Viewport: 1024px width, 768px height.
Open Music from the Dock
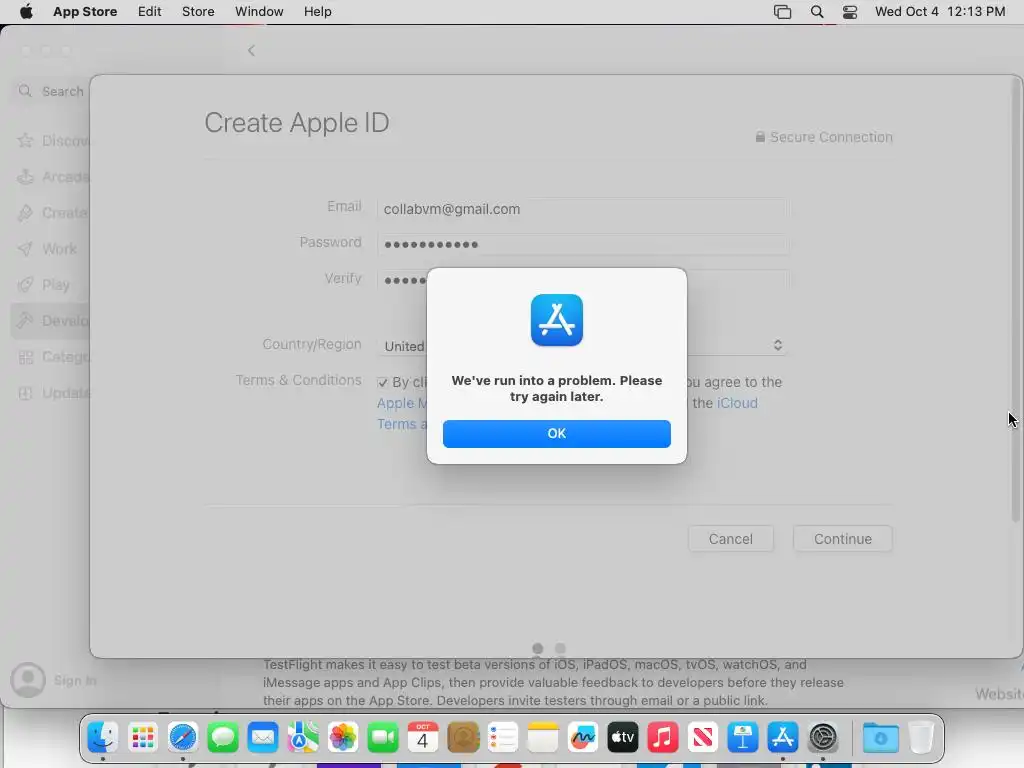pos(663,738)
